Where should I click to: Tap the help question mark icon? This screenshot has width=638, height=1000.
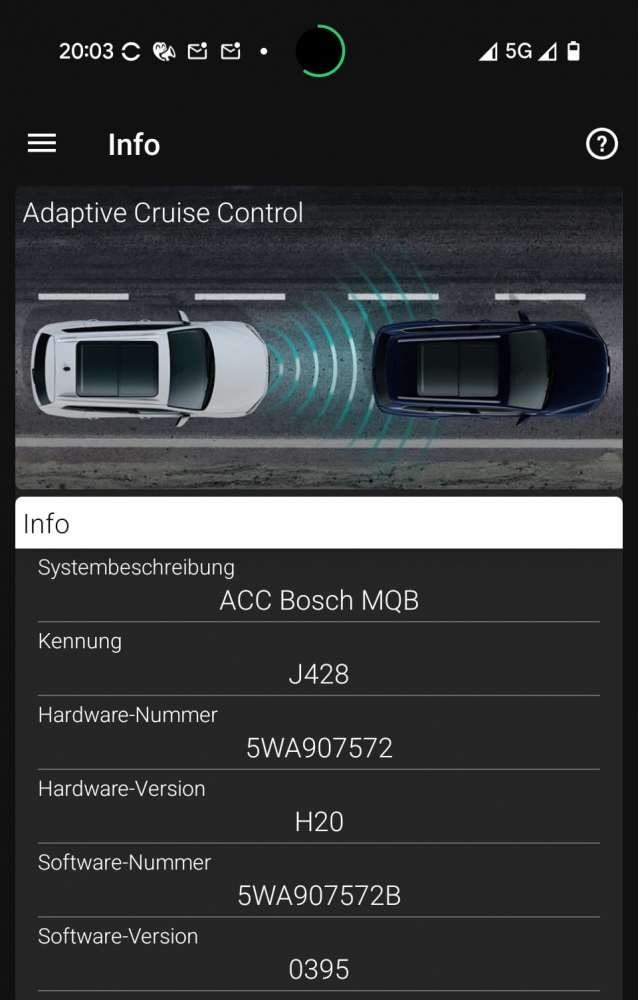click(x=602, y=144)
